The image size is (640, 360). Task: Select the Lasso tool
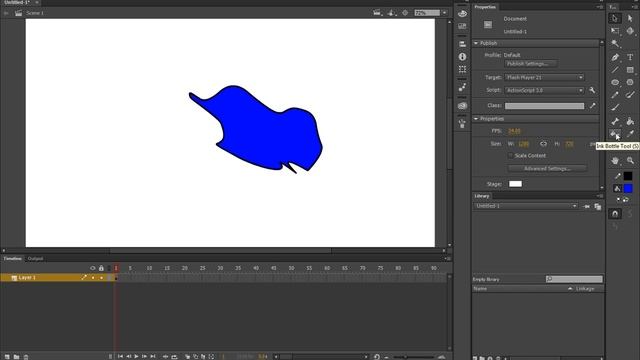click(x=615, y=43)
